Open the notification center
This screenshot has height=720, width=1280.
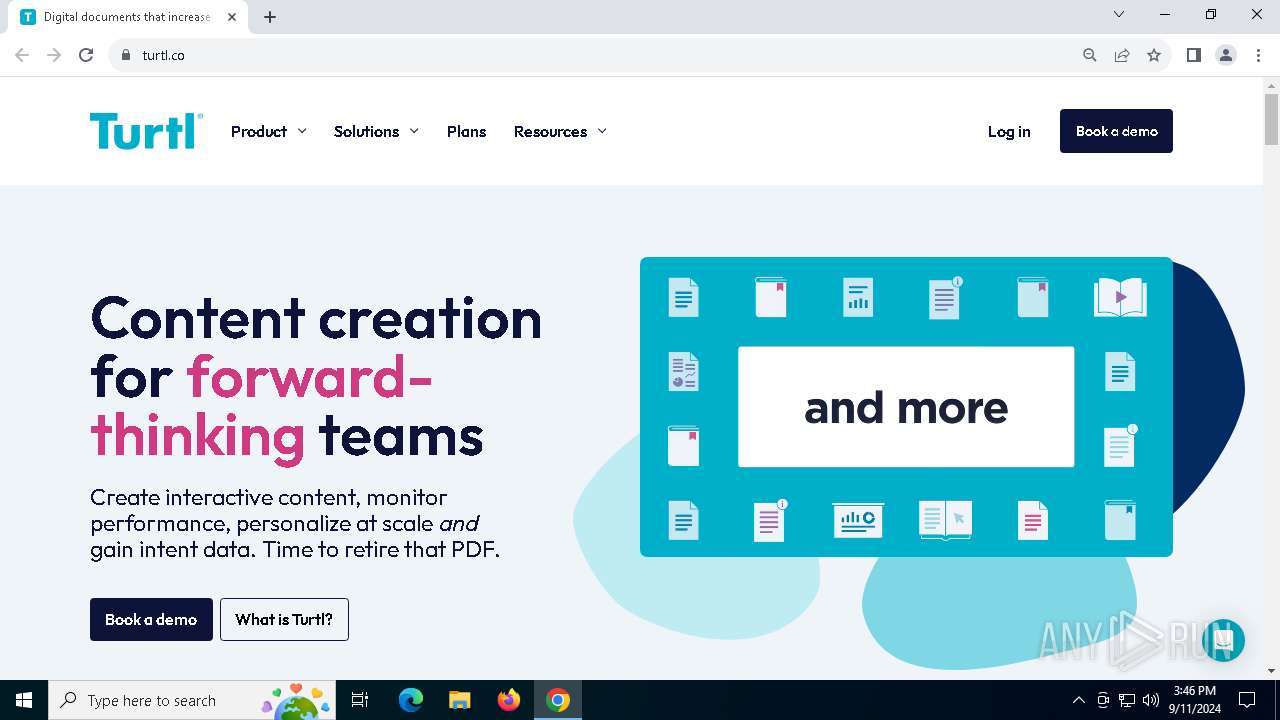[x=1247, y=700]
